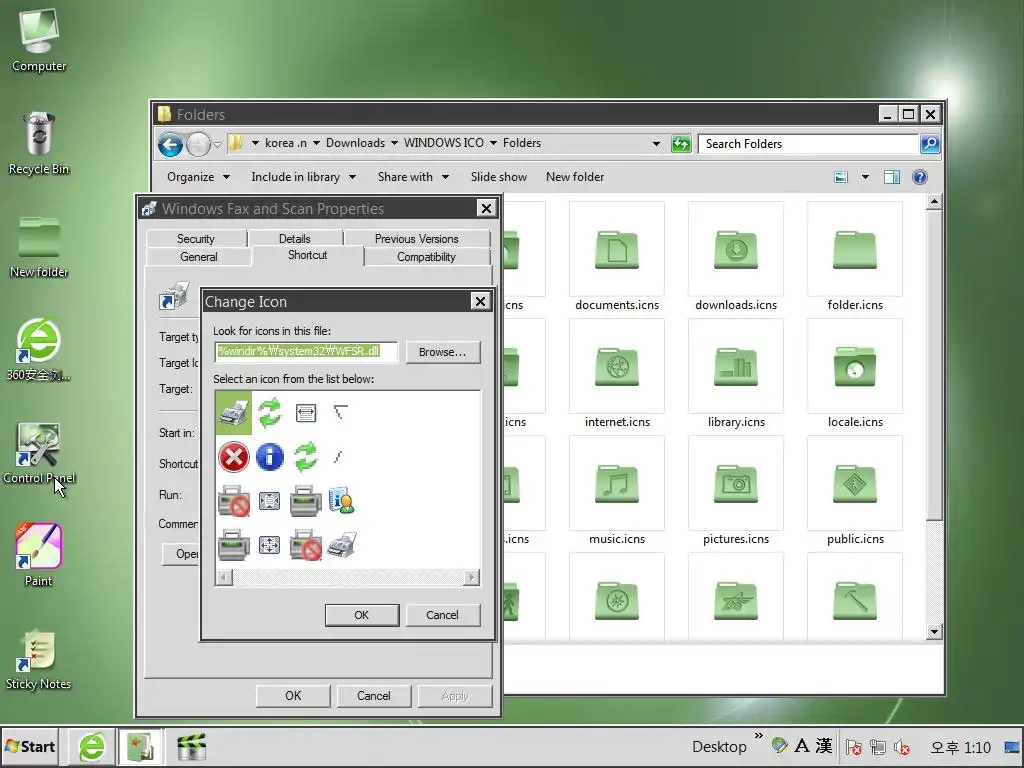Click the green browser icon in taskbar
This screenshot has height=768, width=1024.
(92, 746)
